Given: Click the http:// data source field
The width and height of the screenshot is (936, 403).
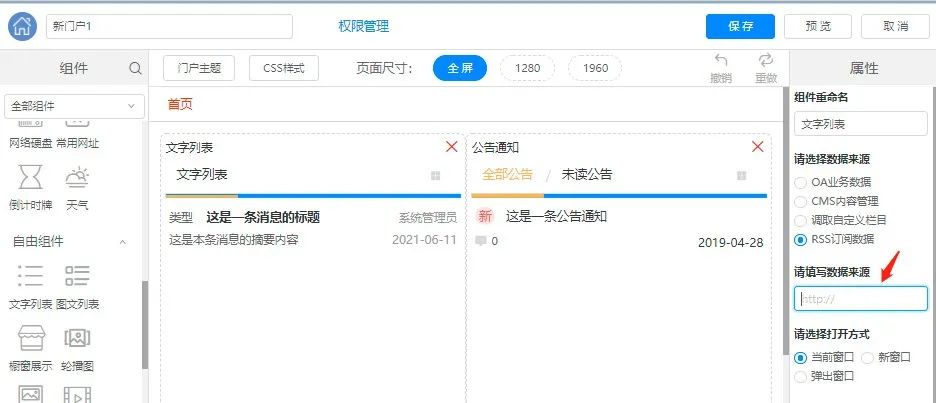Looking at the screenshot, I should (861, 299).
